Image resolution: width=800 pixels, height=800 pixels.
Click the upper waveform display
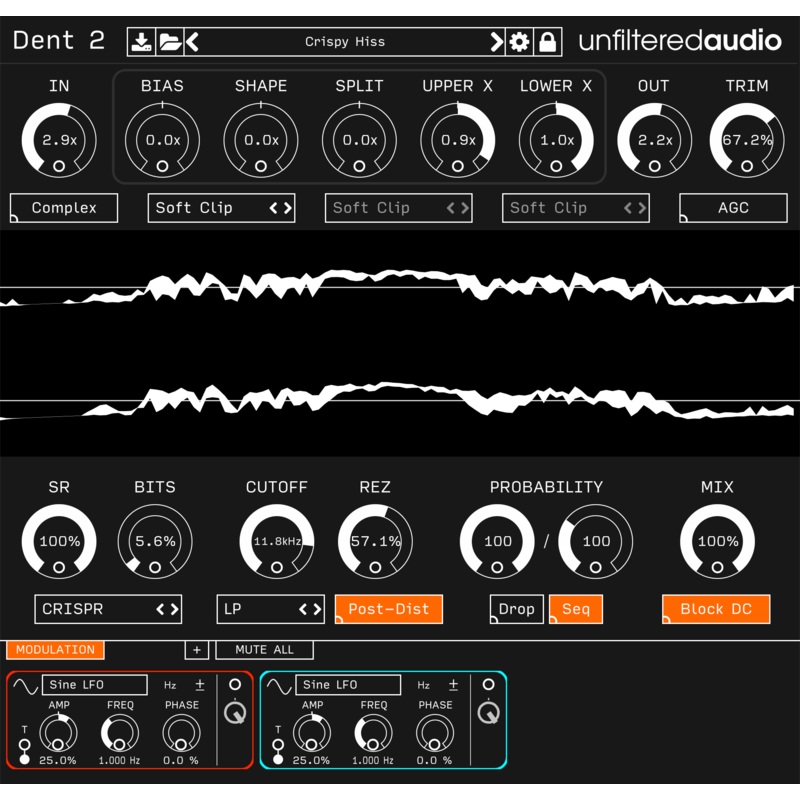click(x=398, y=288)
